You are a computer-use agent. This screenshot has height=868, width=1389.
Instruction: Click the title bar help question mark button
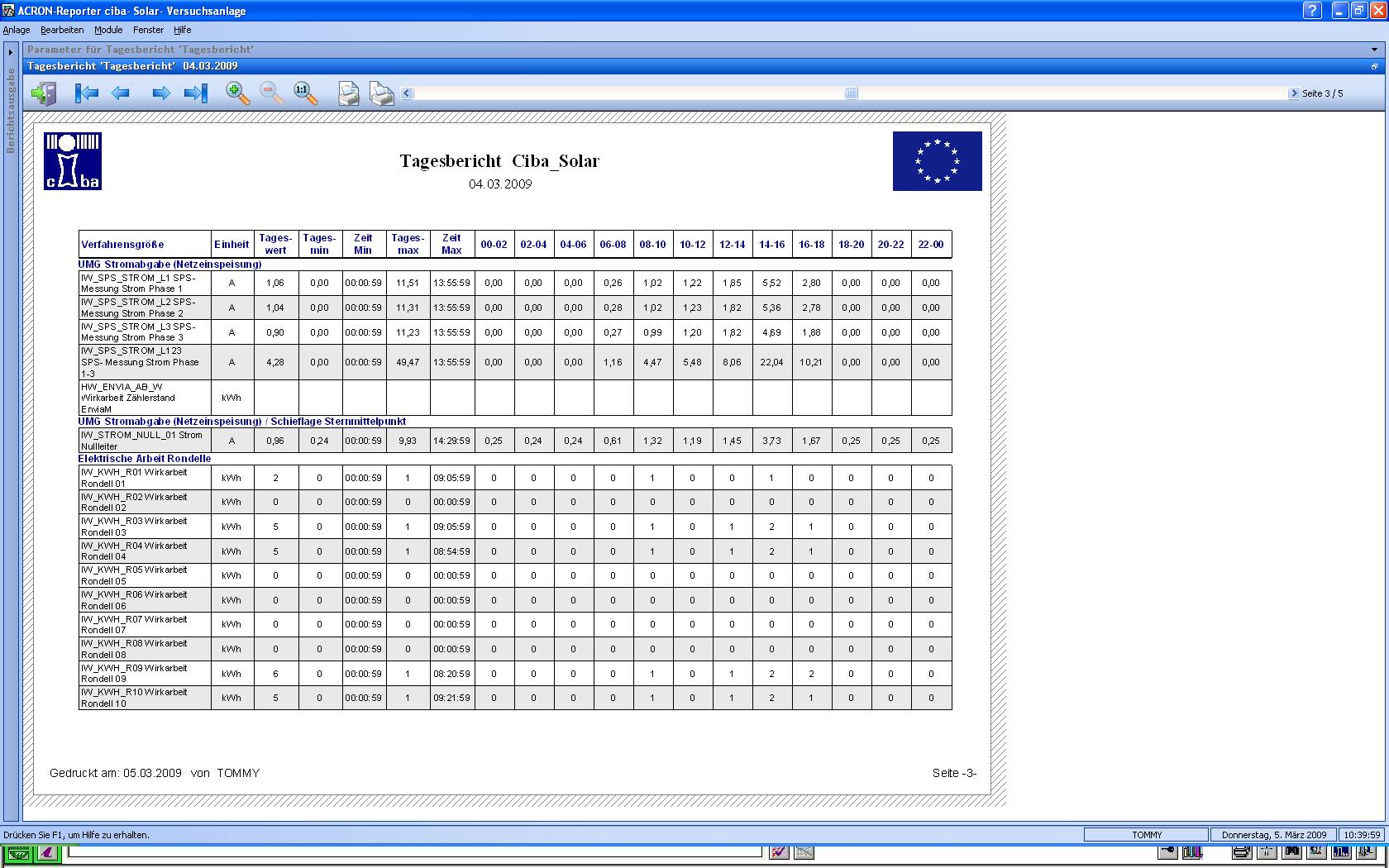(1312, 11)
